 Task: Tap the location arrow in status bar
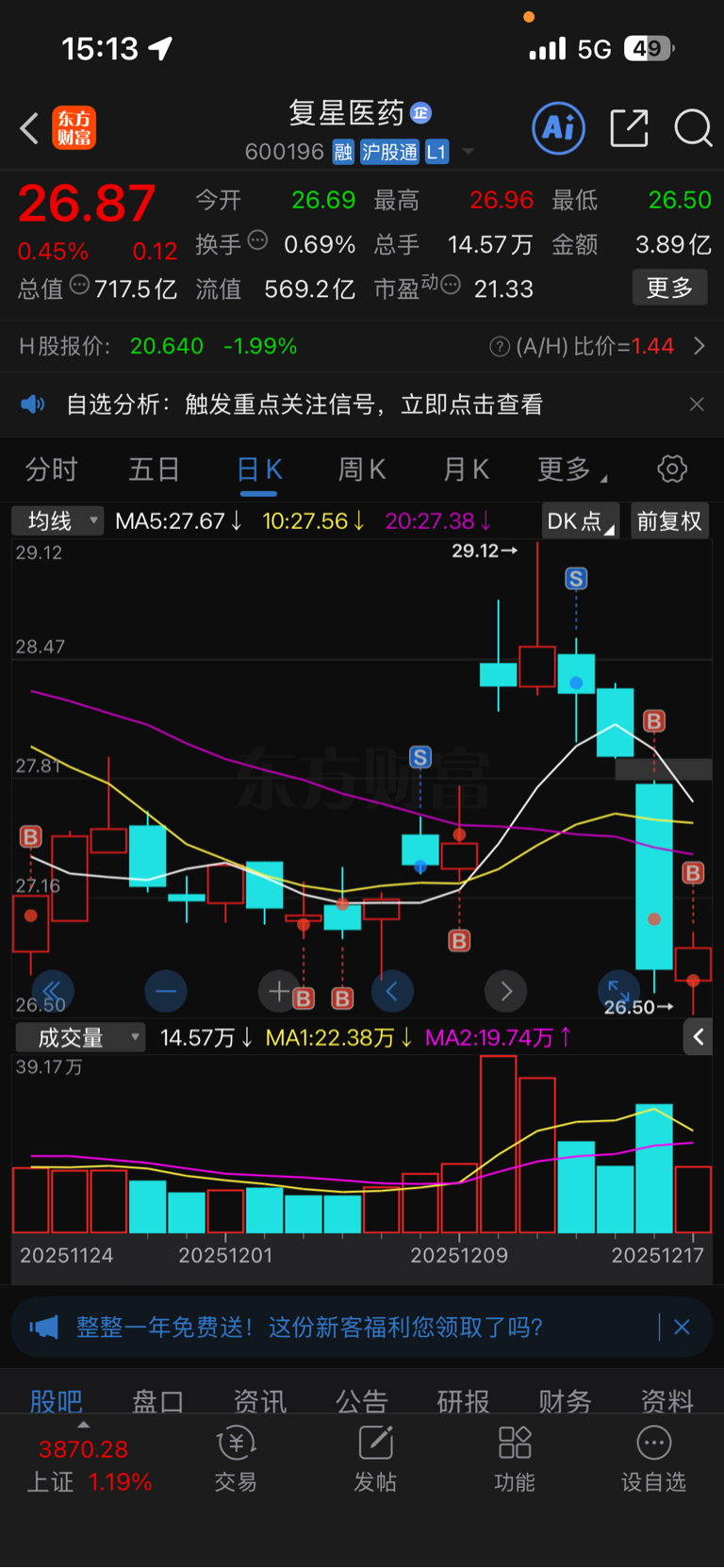click(161, 48)
